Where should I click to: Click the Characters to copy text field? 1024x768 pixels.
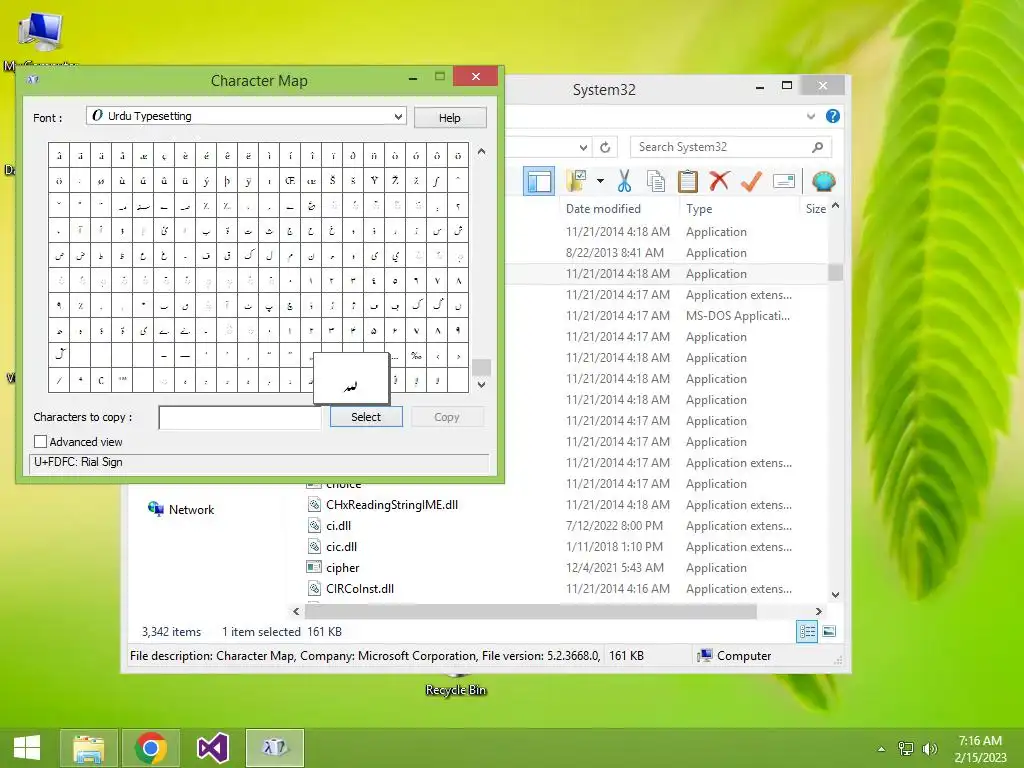pyautogui.click(x=240, y=417)
